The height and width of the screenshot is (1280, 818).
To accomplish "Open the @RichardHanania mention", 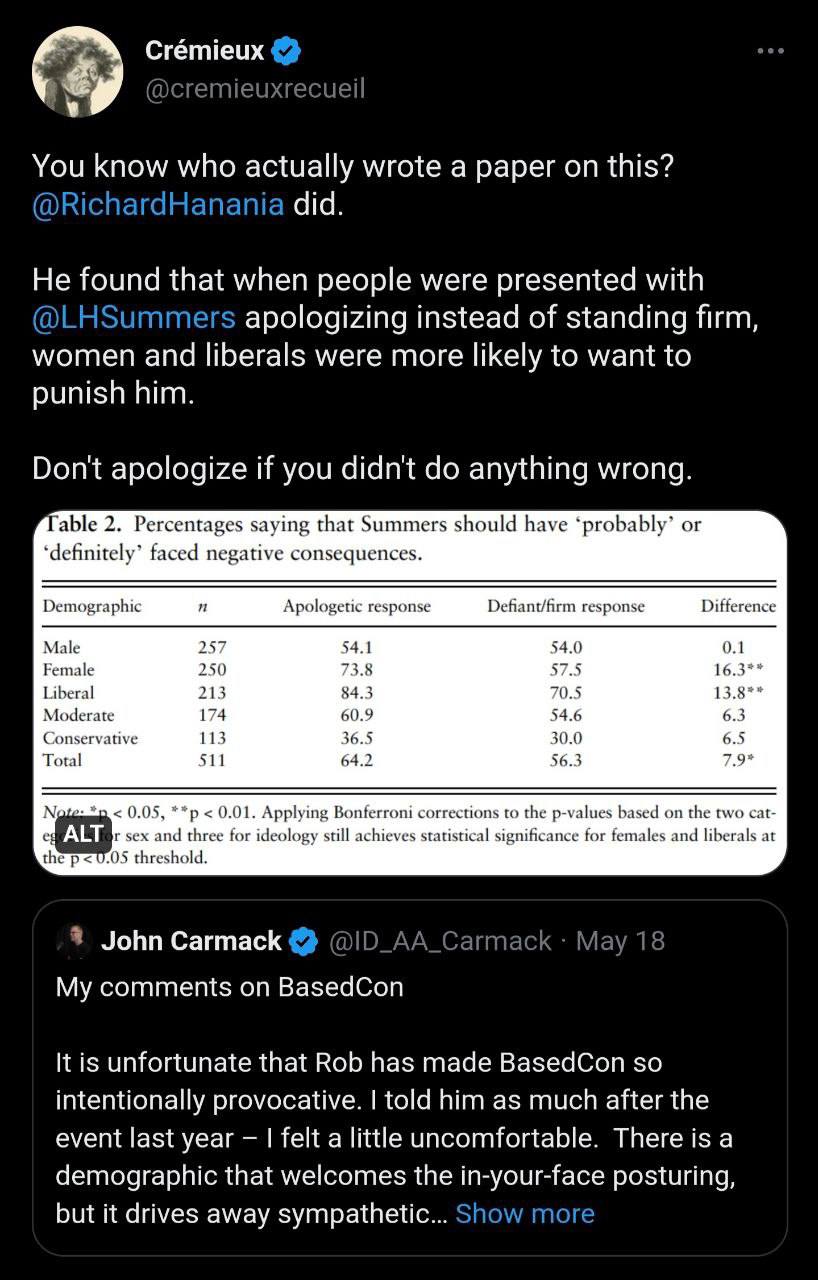I will point(158,205).
